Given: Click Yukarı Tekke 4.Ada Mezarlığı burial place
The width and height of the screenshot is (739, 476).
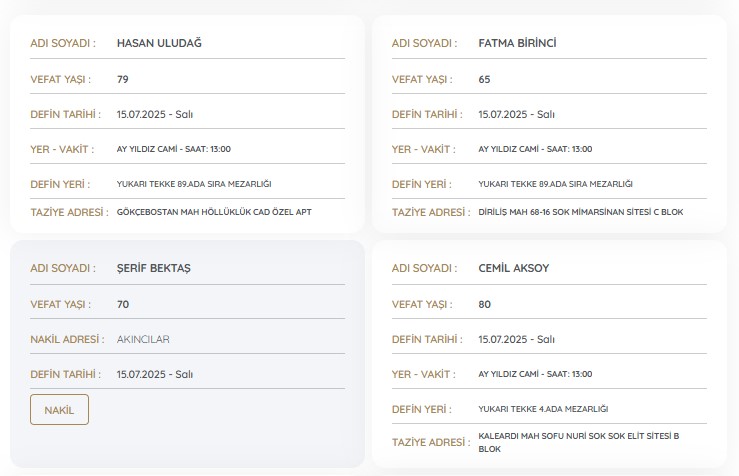Looking at the screenshot, I should point(543,409).
